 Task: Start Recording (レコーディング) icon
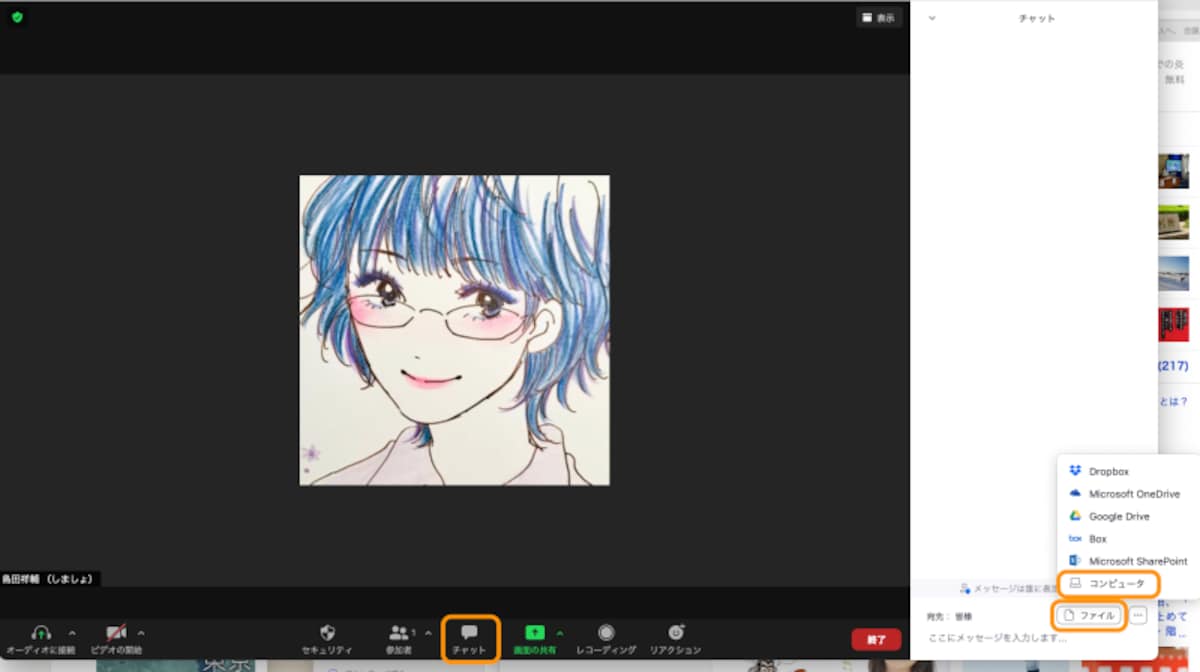[x=606, y=632]
